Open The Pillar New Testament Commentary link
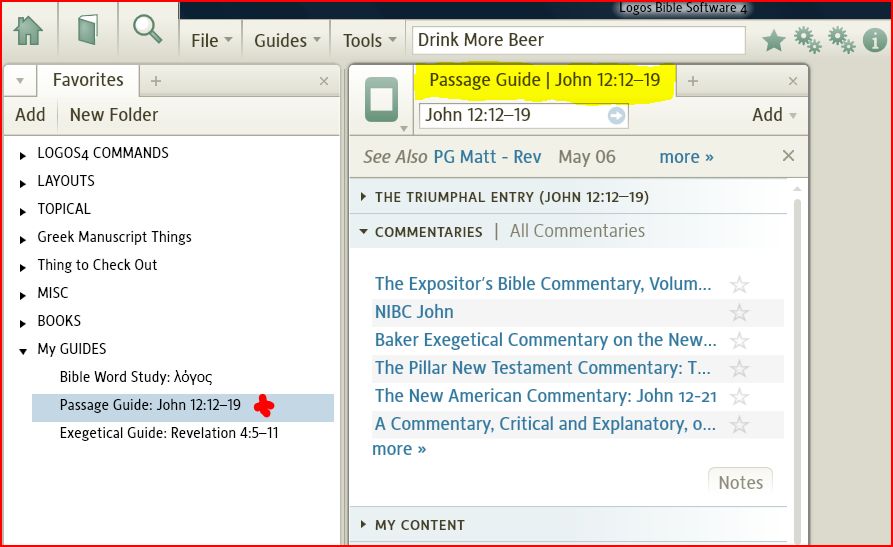 (543, 368)
